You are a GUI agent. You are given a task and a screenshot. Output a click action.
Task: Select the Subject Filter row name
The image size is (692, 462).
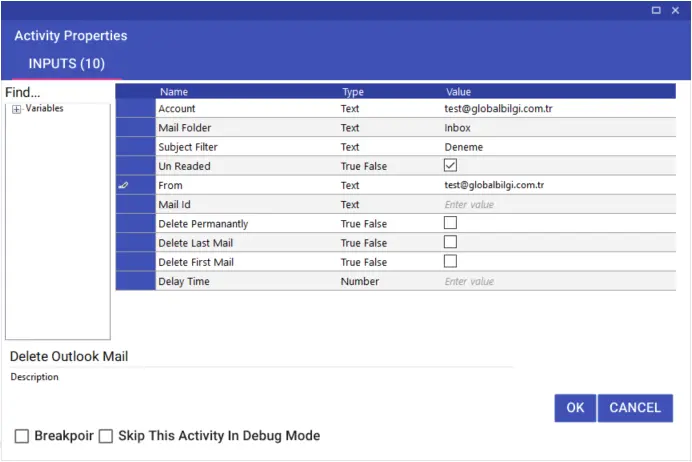(188, 147)
